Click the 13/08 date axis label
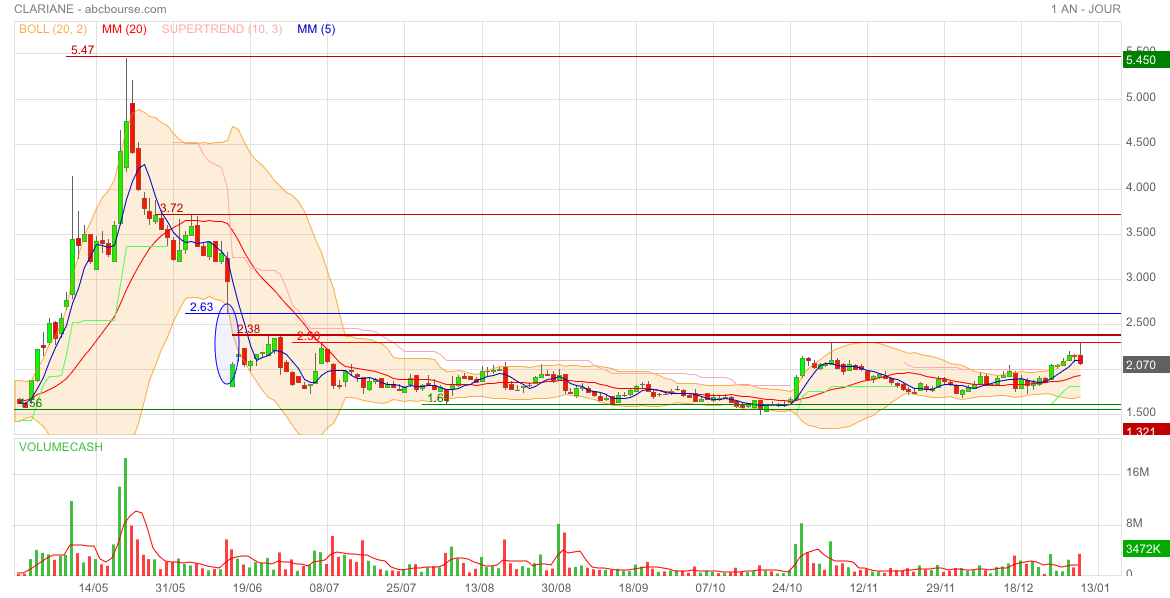Image resolution: width=1170 pixels, height=598 pixels. click(x=479, y=588)
